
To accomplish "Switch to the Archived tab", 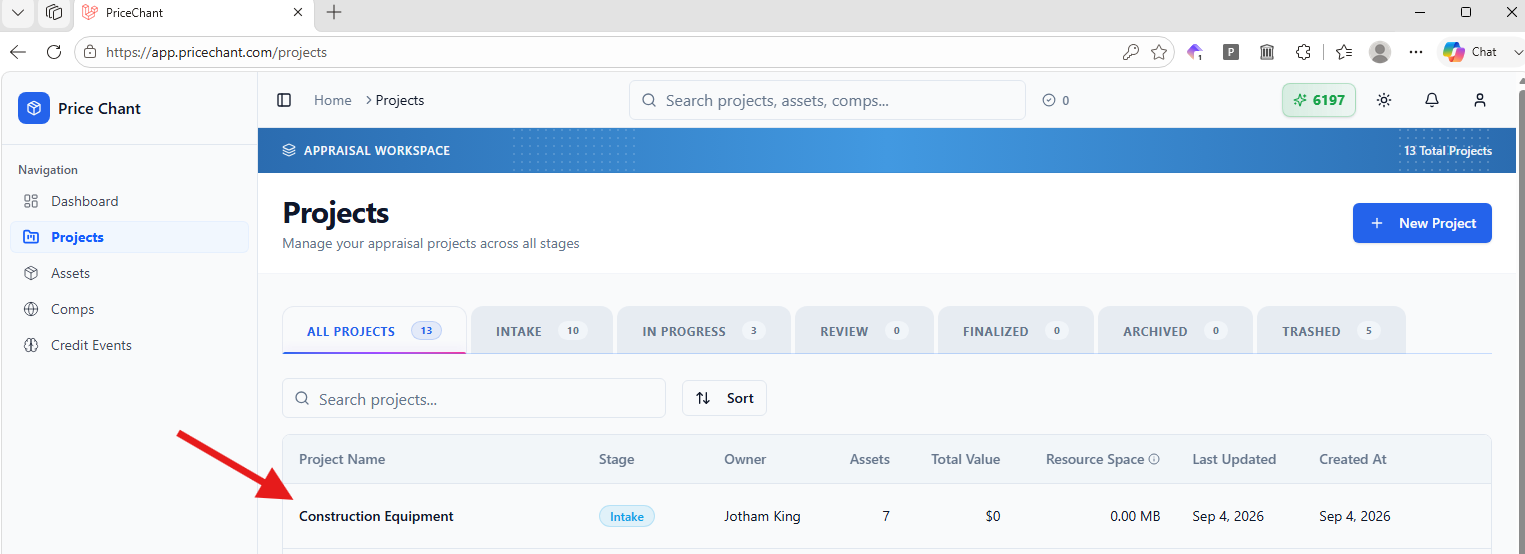I will coord(1175,331).
